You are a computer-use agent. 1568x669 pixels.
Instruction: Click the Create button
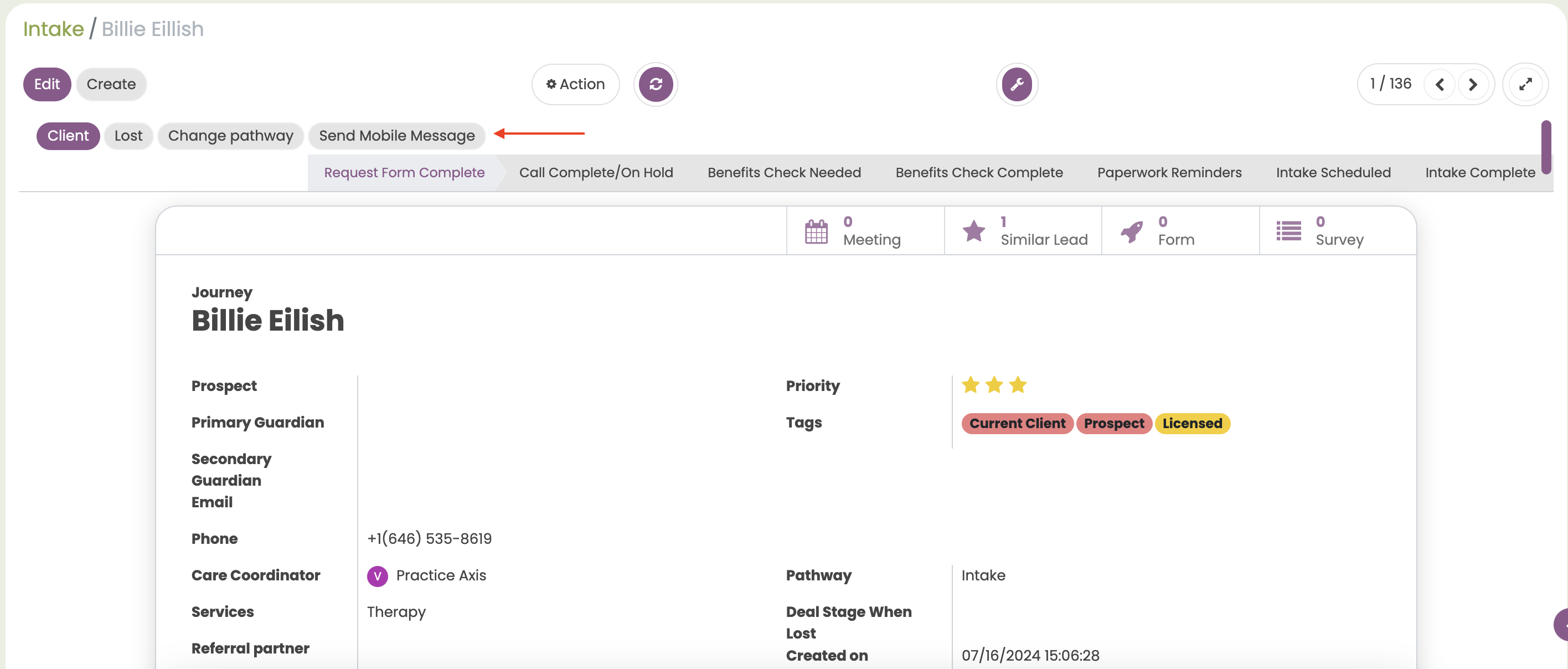111,84
